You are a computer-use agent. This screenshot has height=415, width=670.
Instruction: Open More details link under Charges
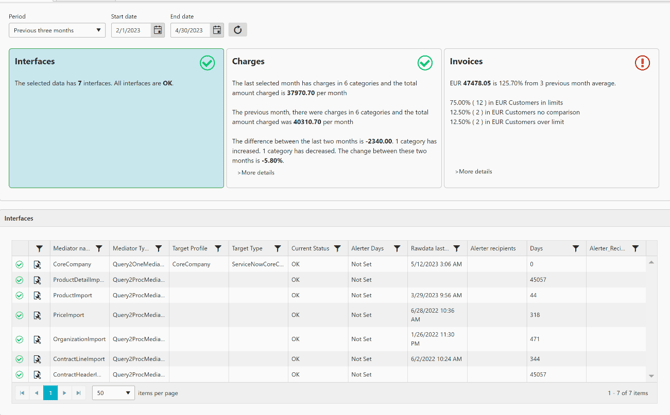(x=256, y=173)
